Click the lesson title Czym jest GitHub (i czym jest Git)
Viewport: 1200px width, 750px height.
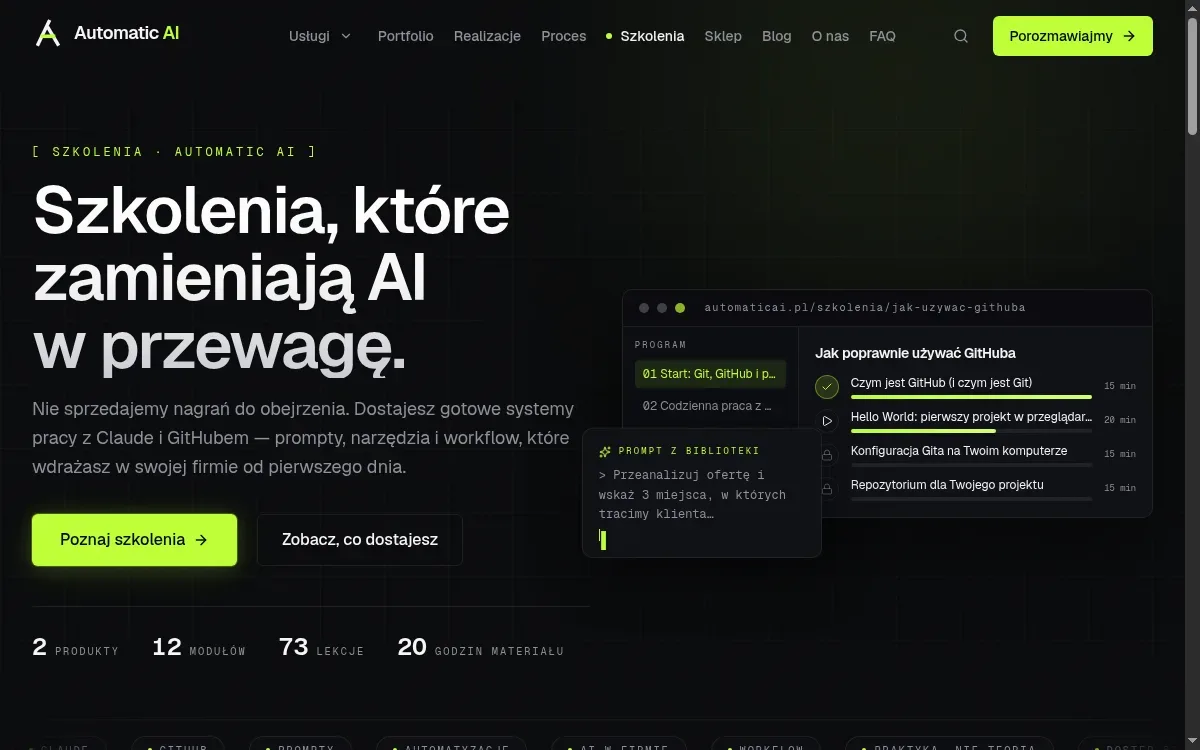941,383
